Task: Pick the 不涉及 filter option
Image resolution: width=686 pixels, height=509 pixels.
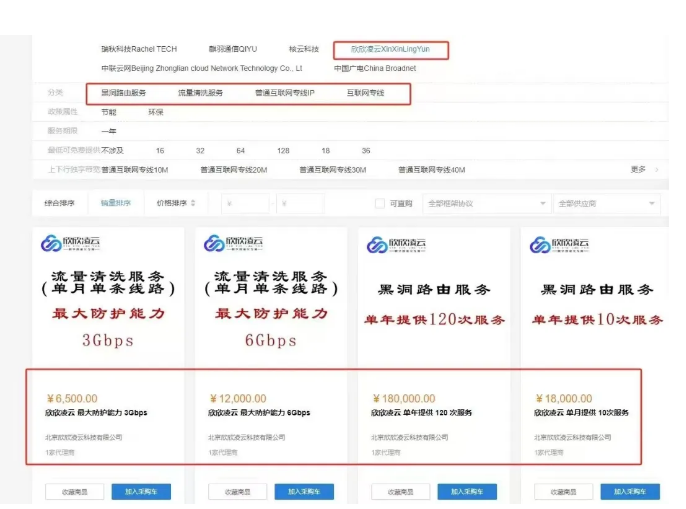Action: click(x=112, y=151)
